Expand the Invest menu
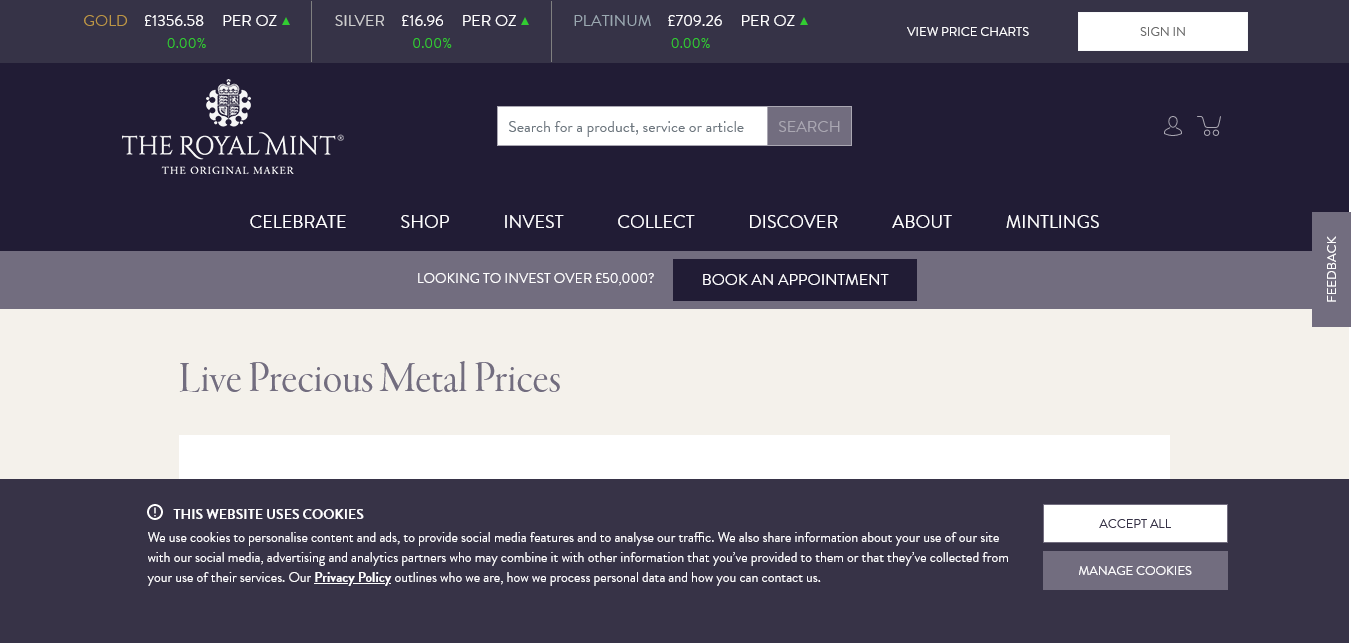Viewport: 1366px width, 643px height. coord(533,222)
